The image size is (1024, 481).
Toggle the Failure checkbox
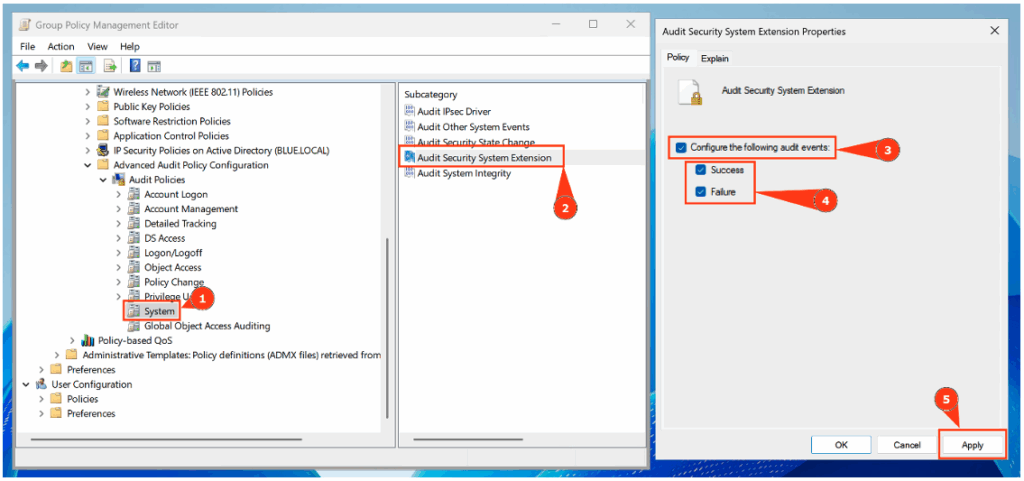(701, 191)
